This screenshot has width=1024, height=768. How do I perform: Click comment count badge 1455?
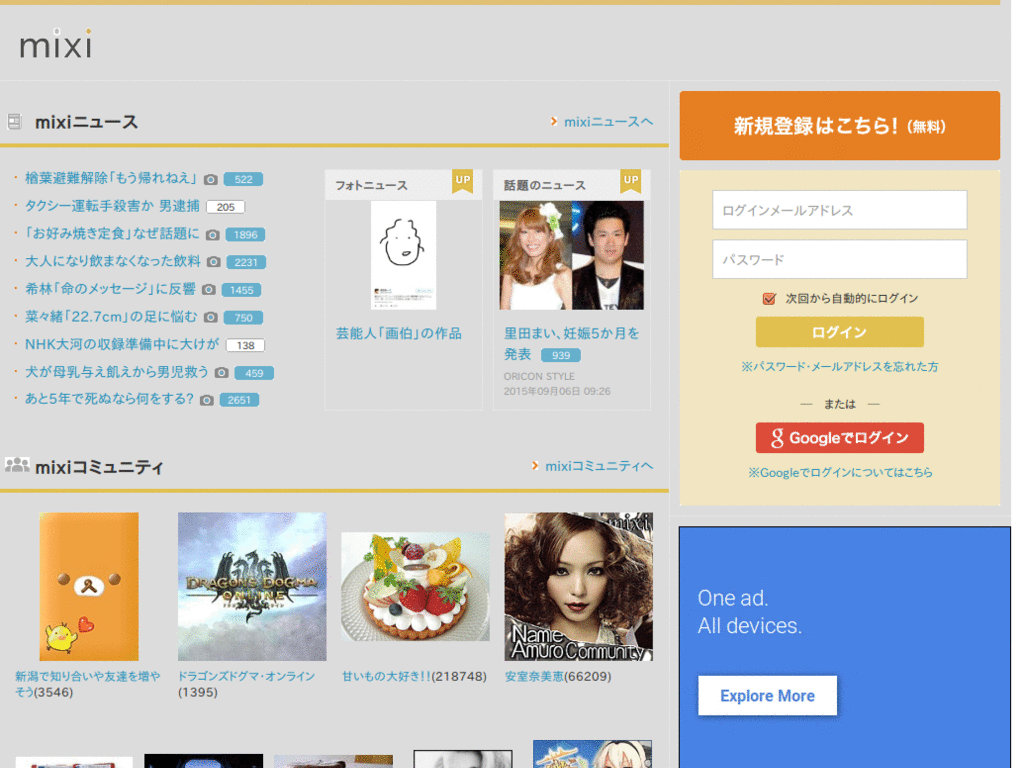[242, 290]
